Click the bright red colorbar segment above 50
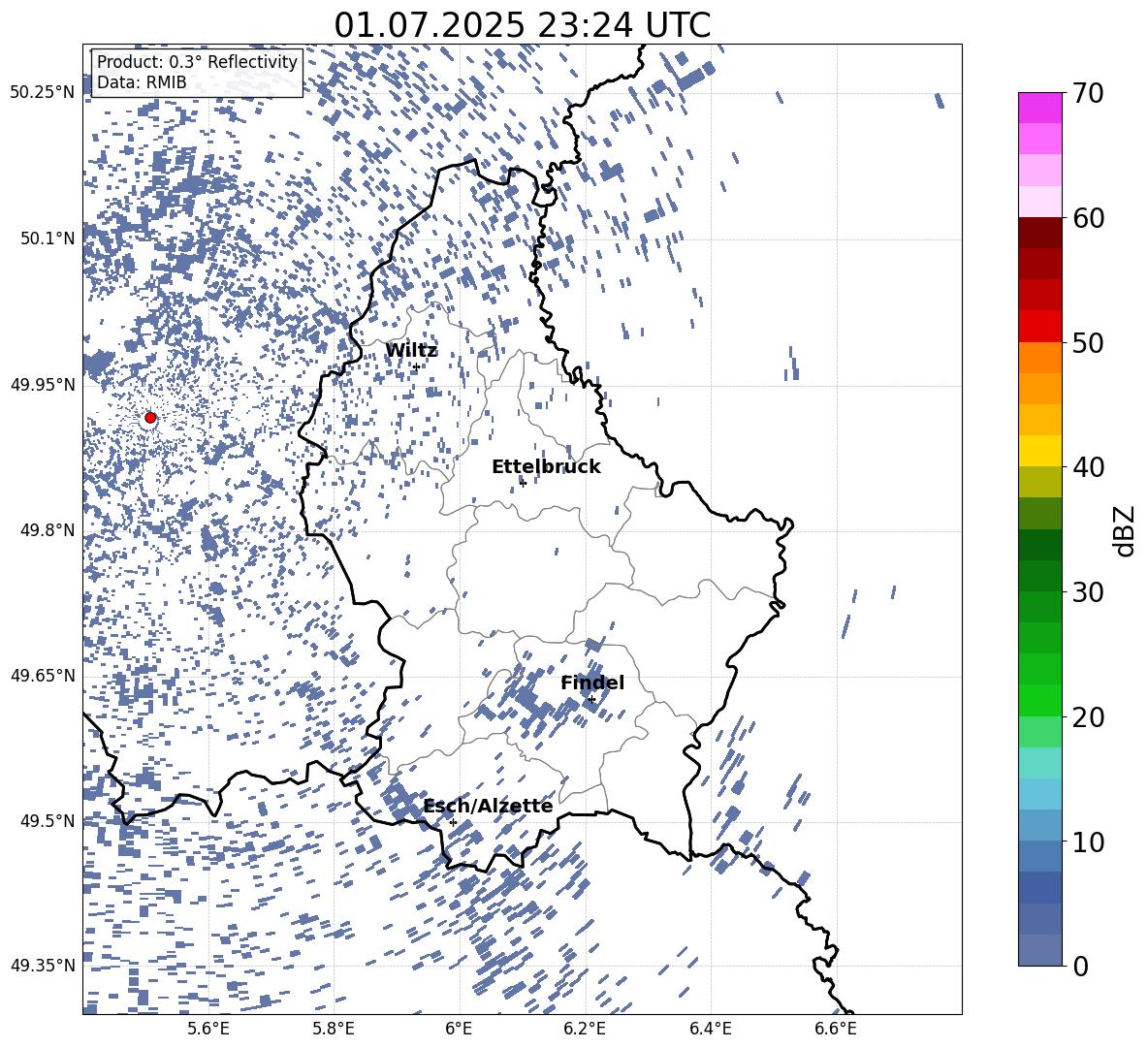Image resolution: width=1148 pixels, height=1048 pixels. point(1039,327)
